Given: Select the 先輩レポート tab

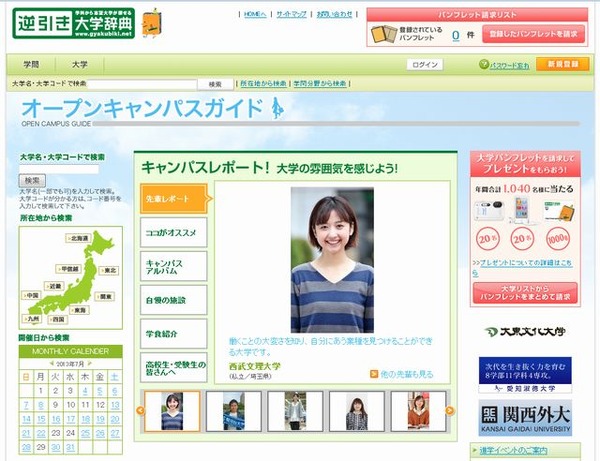Looking at the screenshot, I should point(174,199).
